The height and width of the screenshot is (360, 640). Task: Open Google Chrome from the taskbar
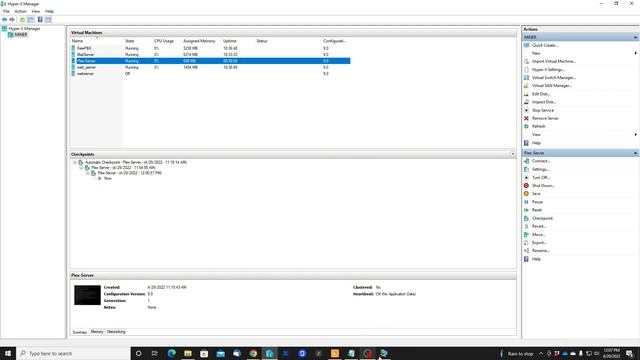[x=253, y=353]
